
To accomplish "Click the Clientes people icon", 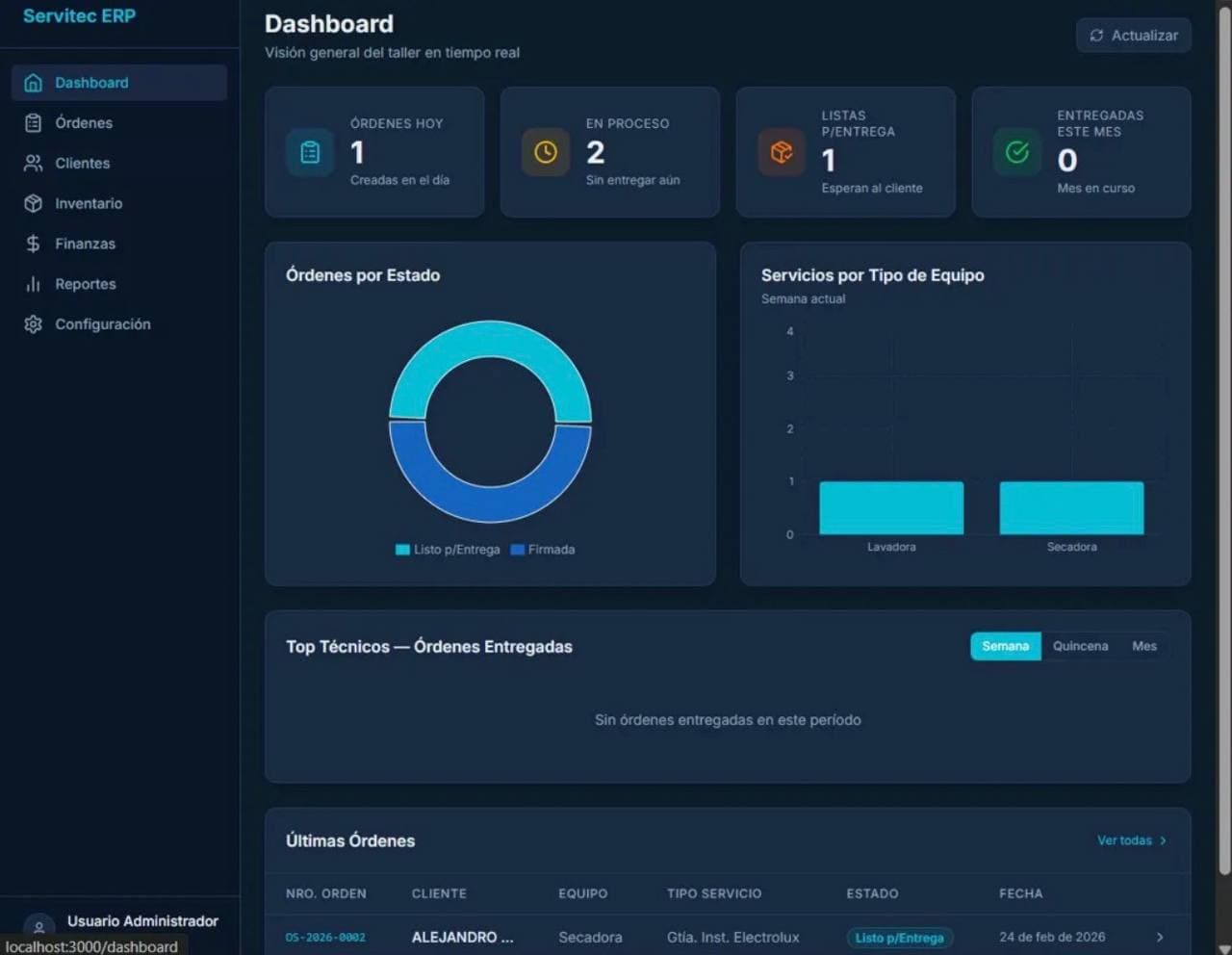I will [x=33, y=164].
